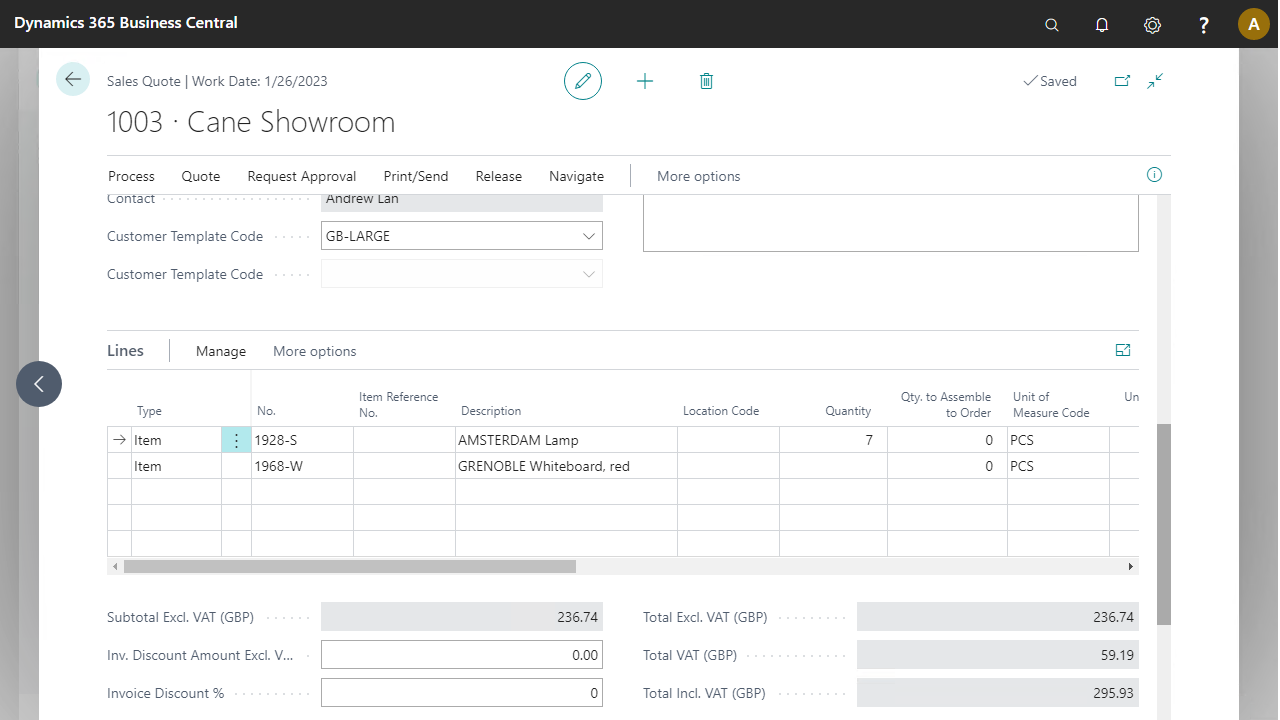
Task: Click the Unit of Measure Code header
Action: [x=1051, y=404]
